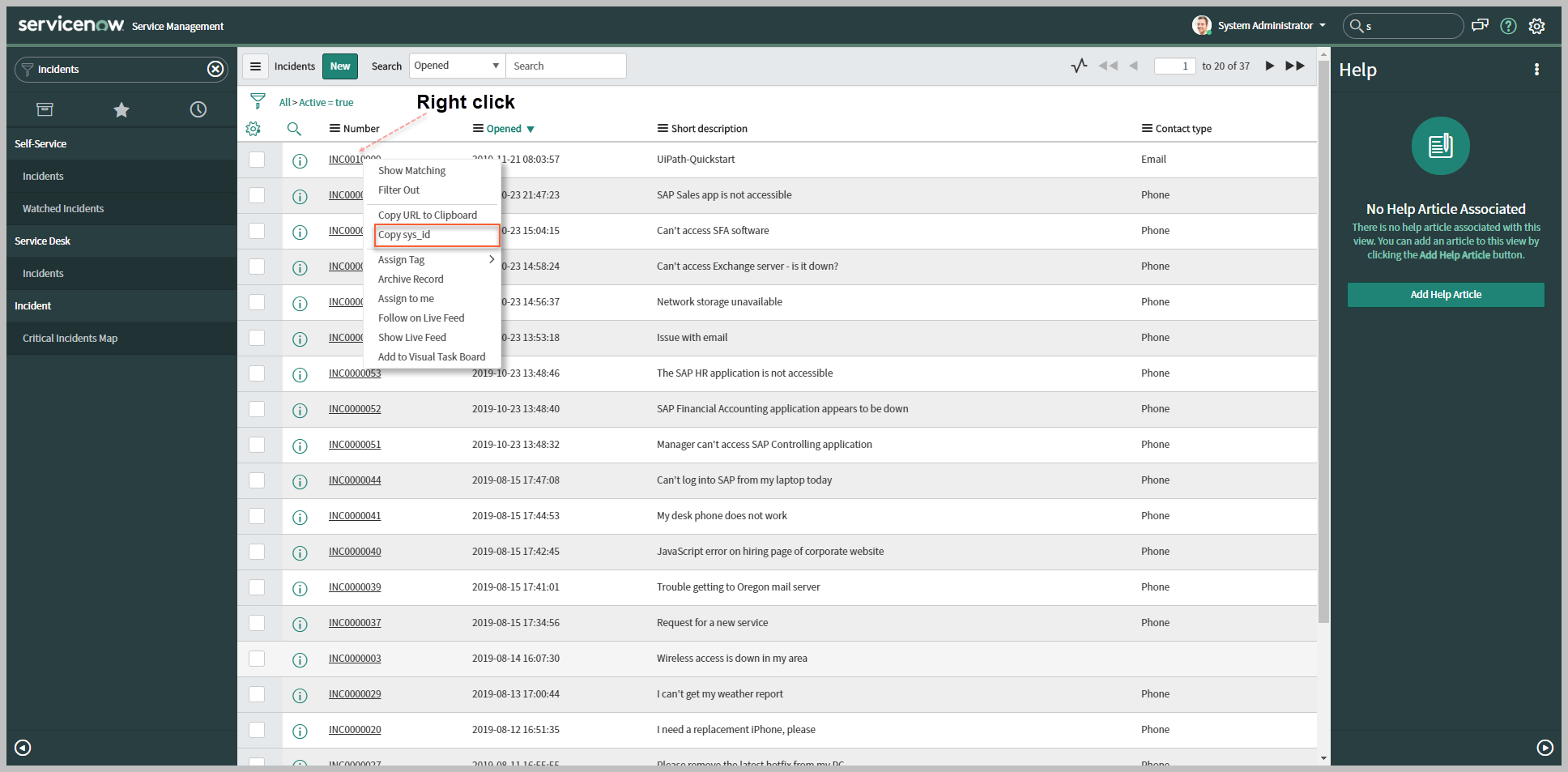
Task: Show history clock tab in navigator
Action: tap(198, 109)
